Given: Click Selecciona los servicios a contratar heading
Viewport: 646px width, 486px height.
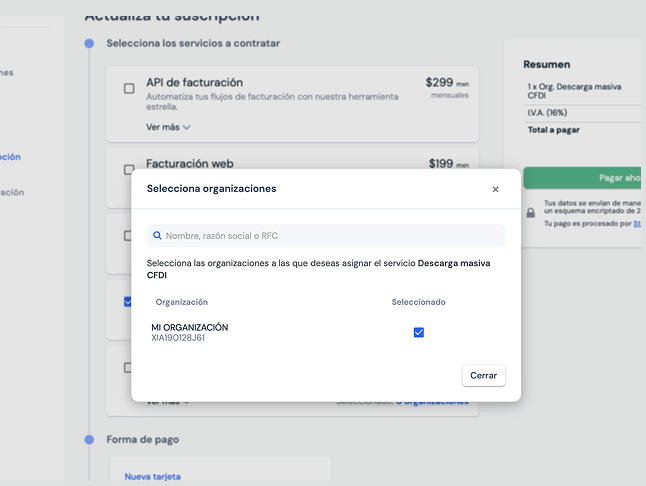Looking at the screenshot, I should [x=193, y=43].
